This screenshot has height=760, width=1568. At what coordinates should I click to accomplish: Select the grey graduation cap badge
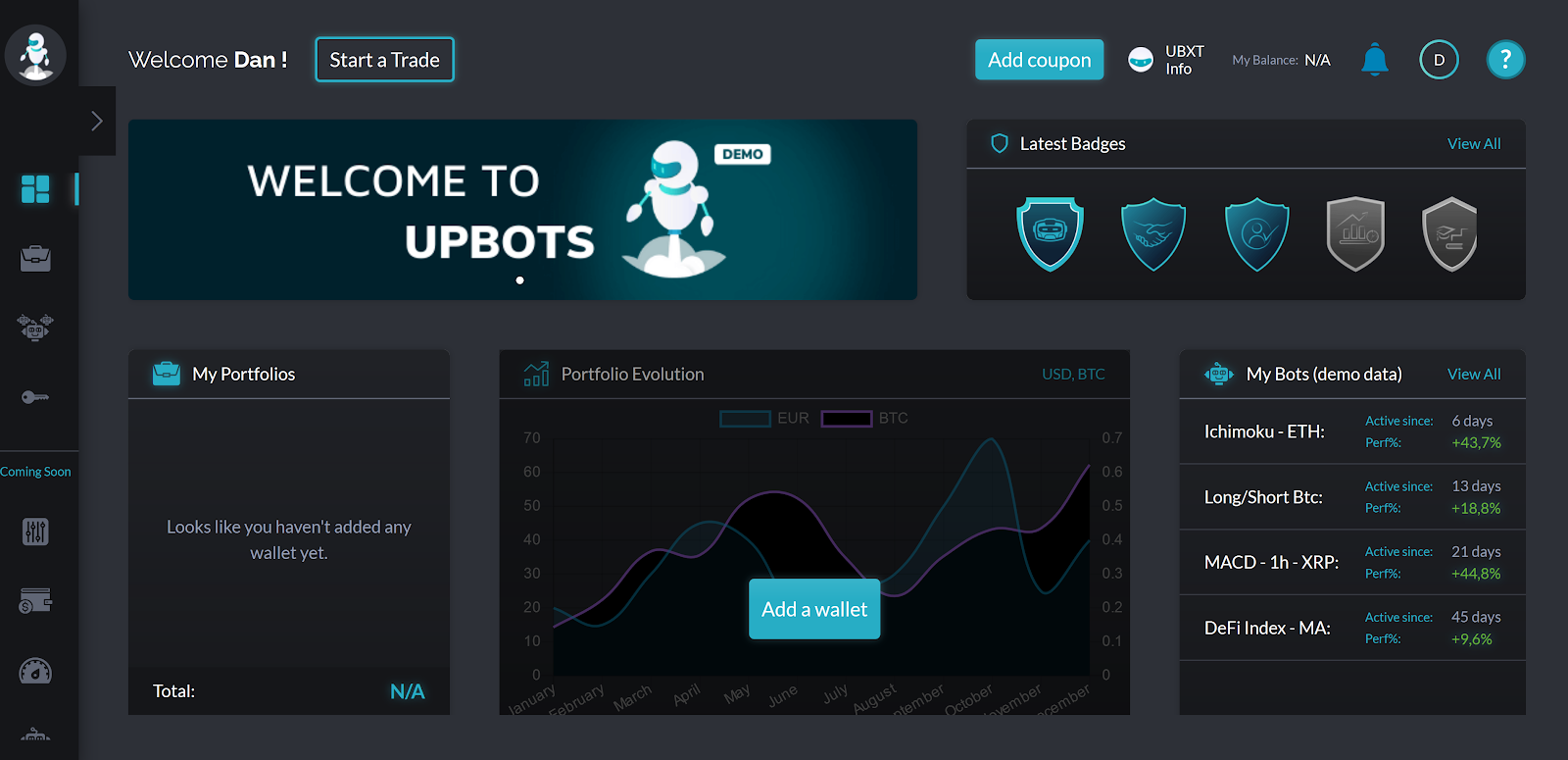1449,233
